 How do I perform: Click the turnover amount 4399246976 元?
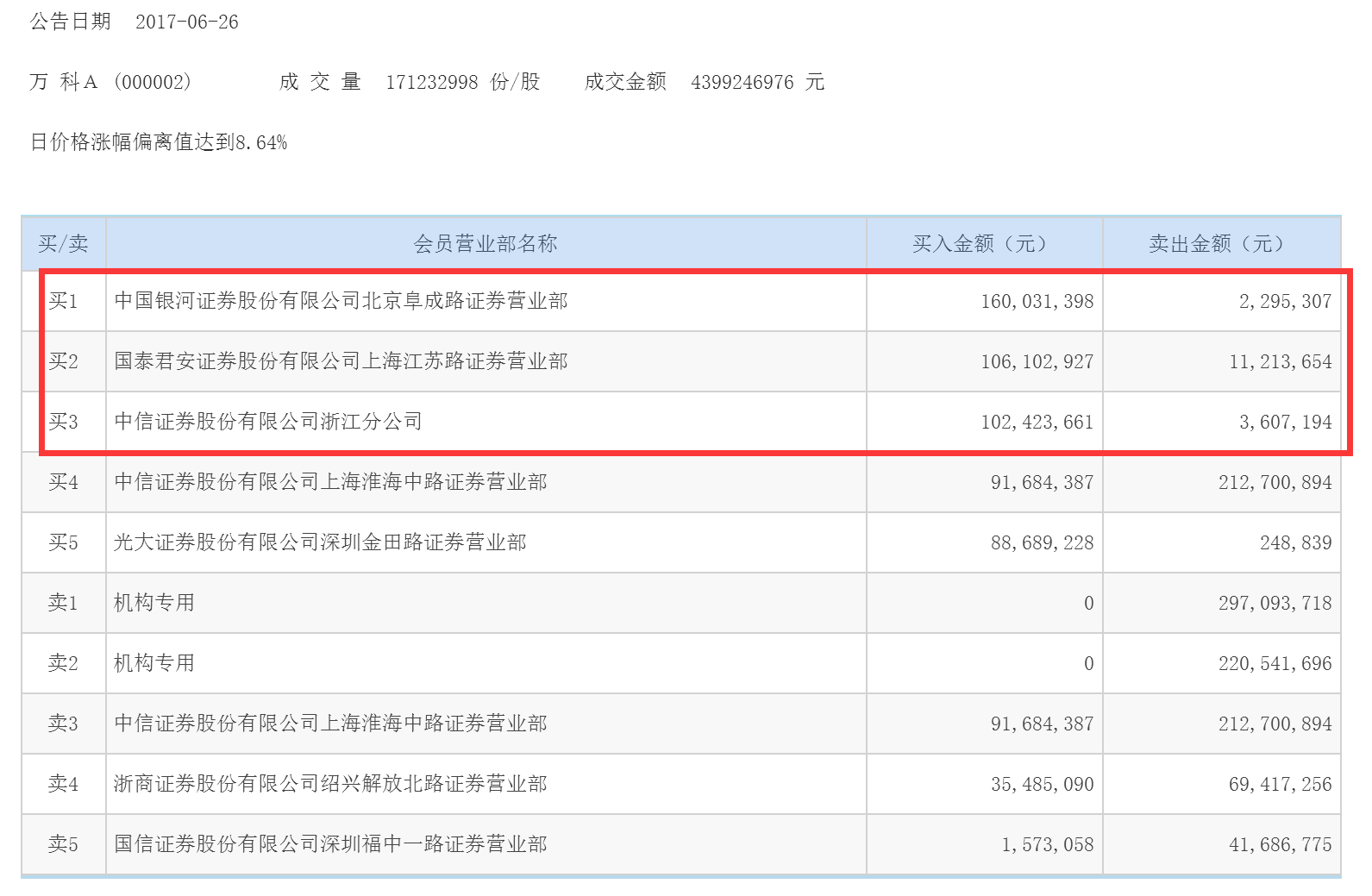coord(758,82)
